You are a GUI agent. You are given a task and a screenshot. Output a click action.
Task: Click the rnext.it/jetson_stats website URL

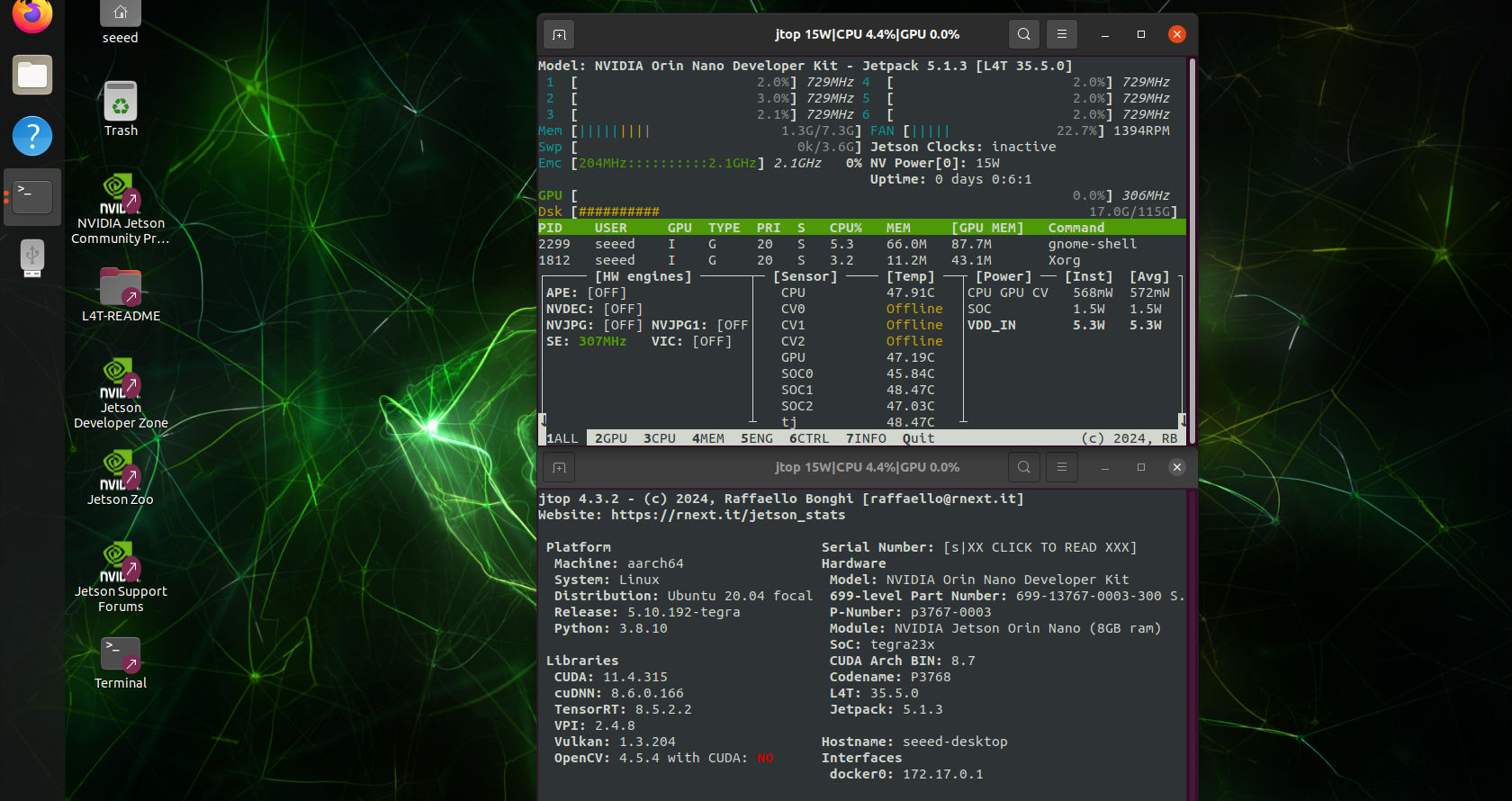(x=728, y=515)
